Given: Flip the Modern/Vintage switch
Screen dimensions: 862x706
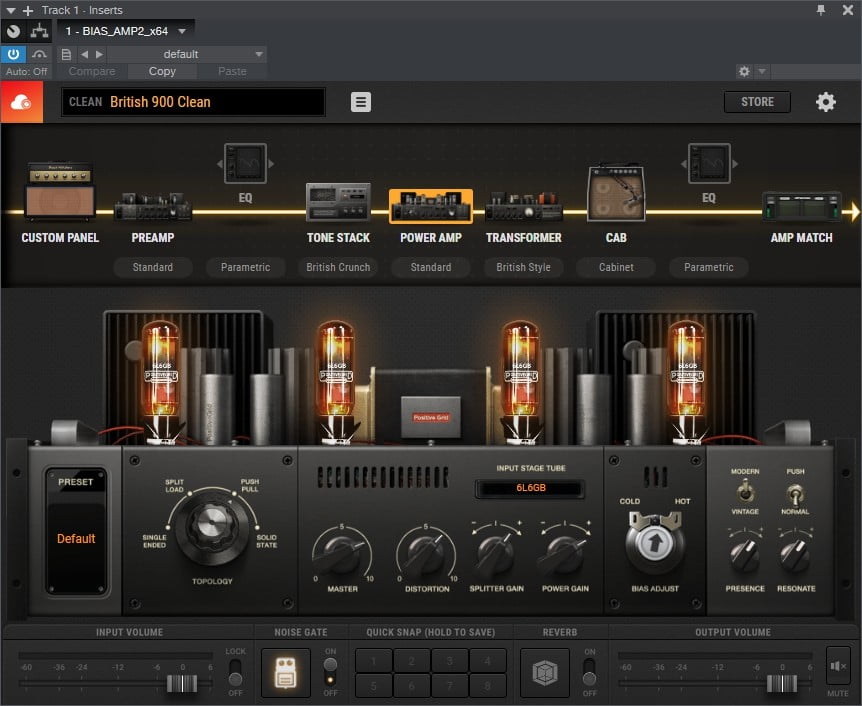Looking at the screenshot, I should pos(745,491).
